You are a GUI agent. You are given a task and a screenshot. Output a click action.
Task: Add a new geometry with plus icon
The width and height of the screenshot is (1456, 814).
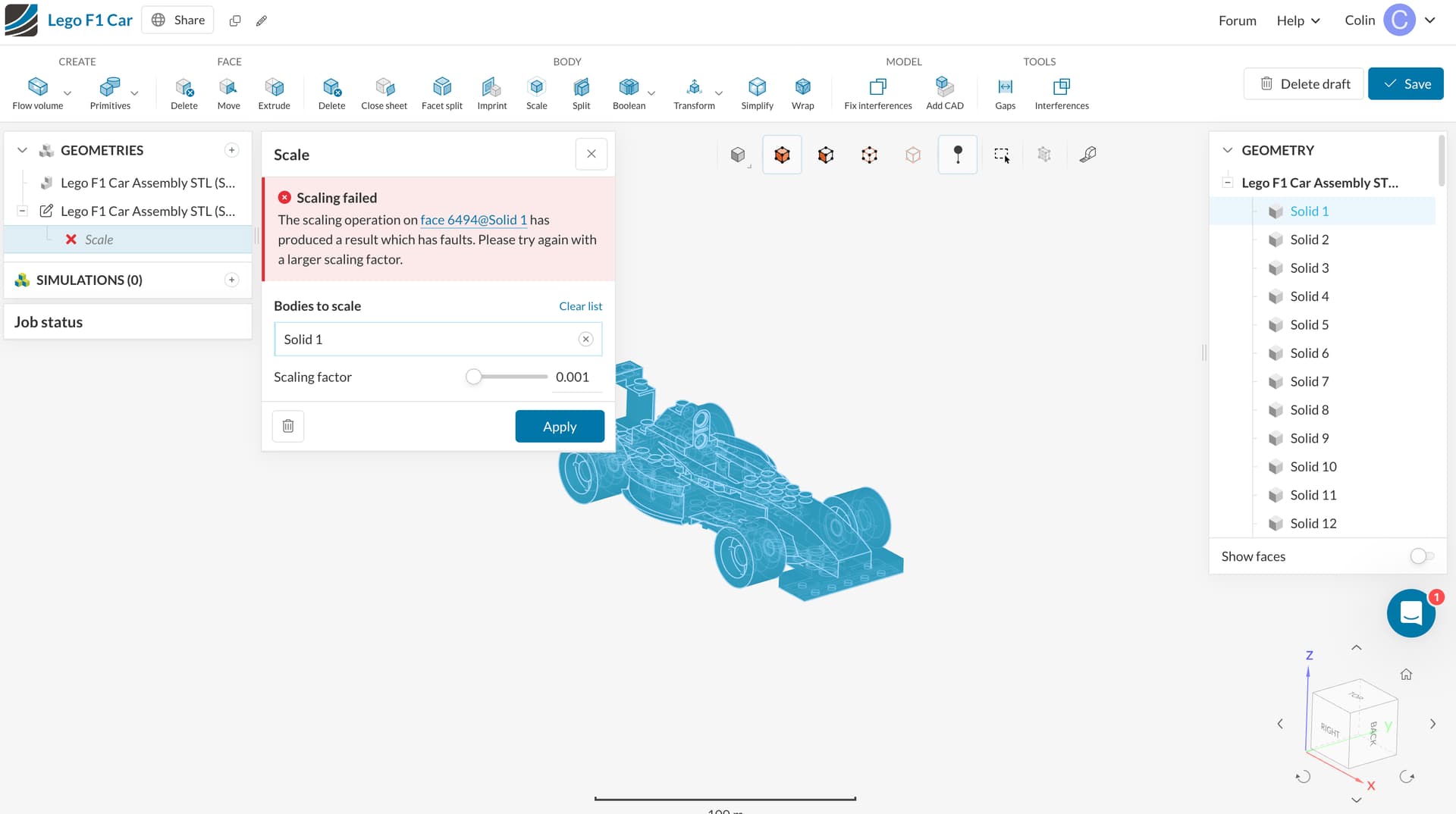point(232,150)
